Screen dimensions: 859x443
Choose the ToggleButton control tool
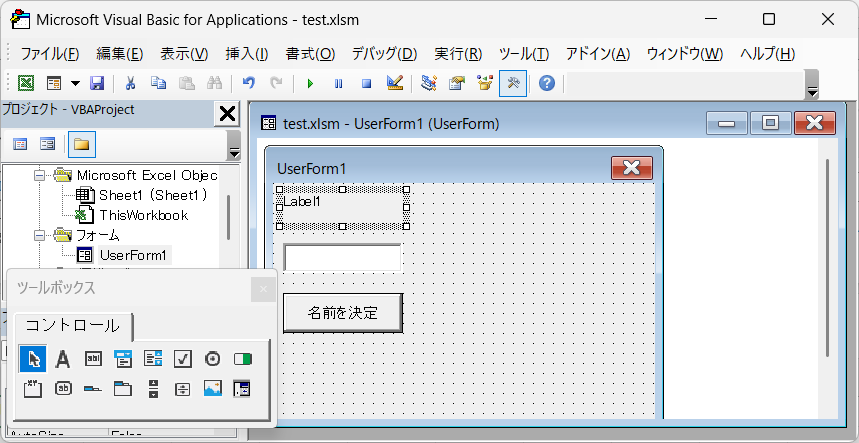[242, 359]
